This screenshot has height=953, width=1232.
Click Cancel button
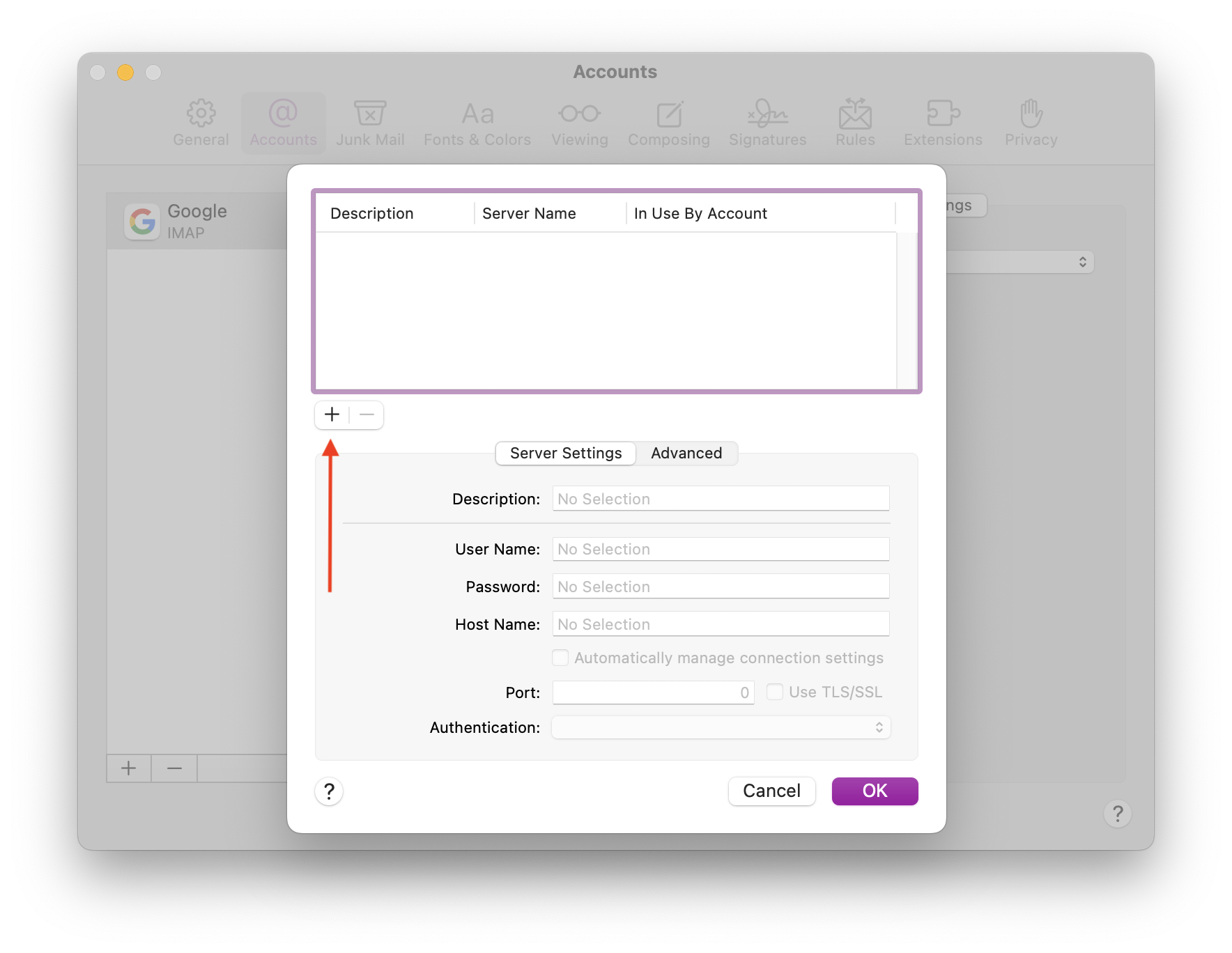point(771,791)
